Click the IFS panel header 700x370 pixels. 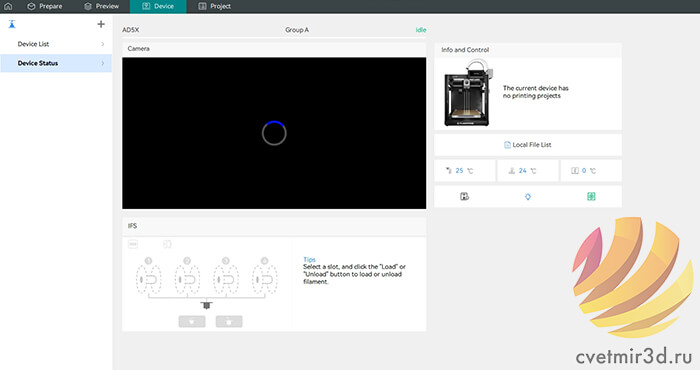(274, 226)
